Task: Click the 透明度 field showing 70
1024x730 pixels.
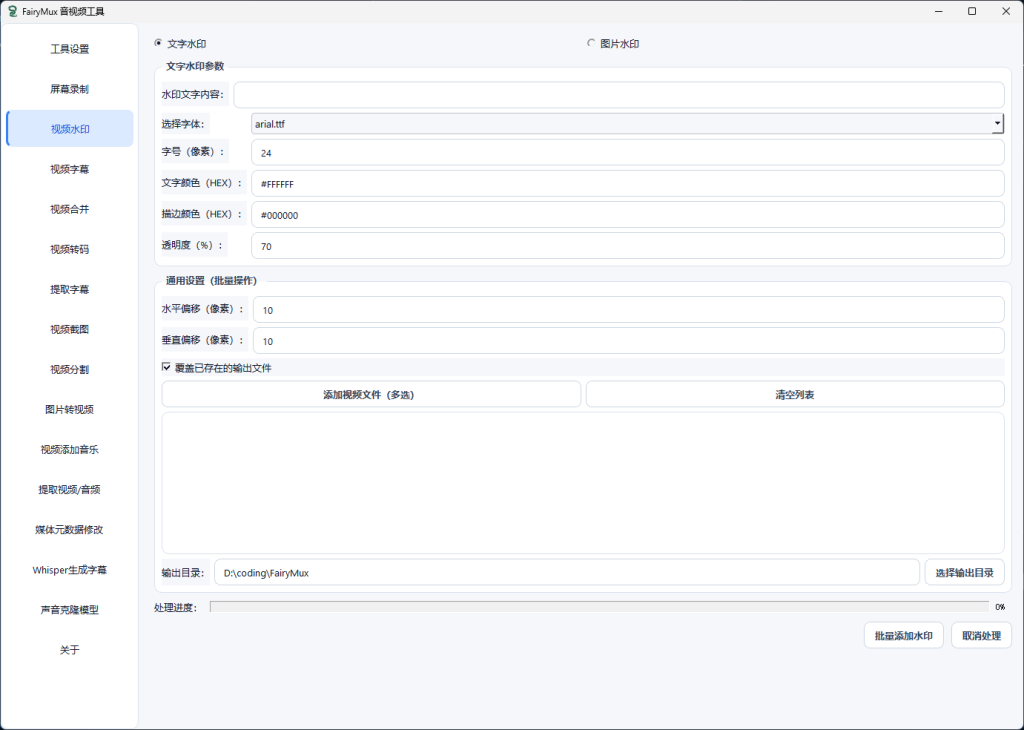Action: (x=628, y=246)
